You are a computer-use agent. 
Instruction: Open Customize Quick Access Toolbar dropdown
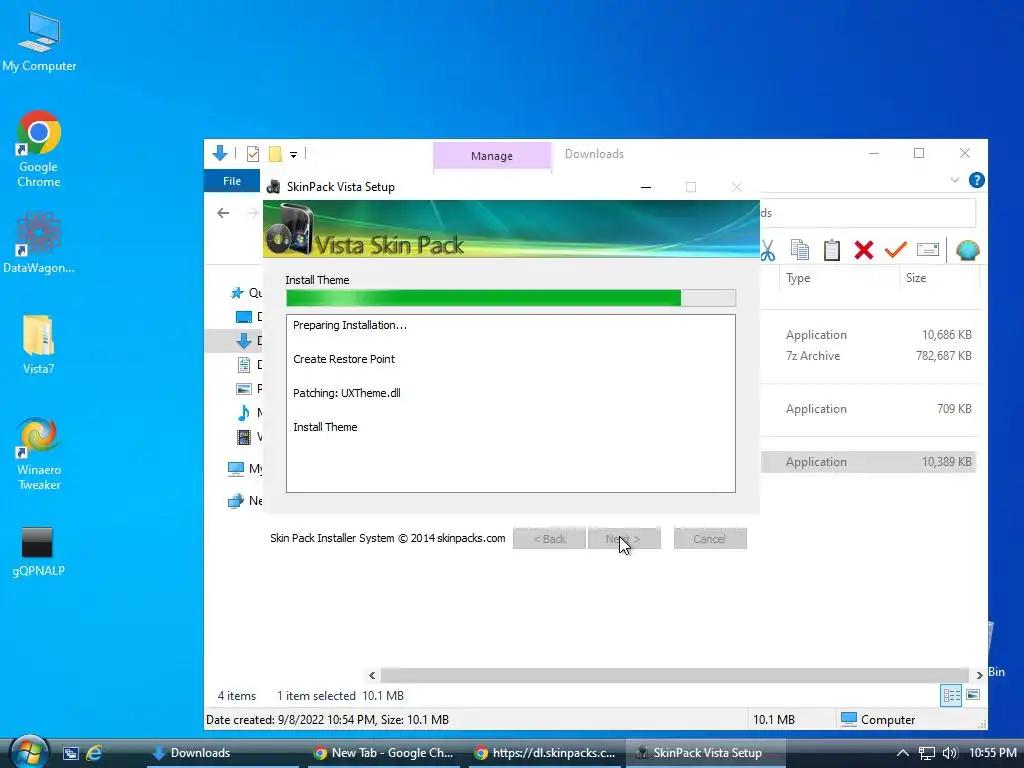[293, 155]
